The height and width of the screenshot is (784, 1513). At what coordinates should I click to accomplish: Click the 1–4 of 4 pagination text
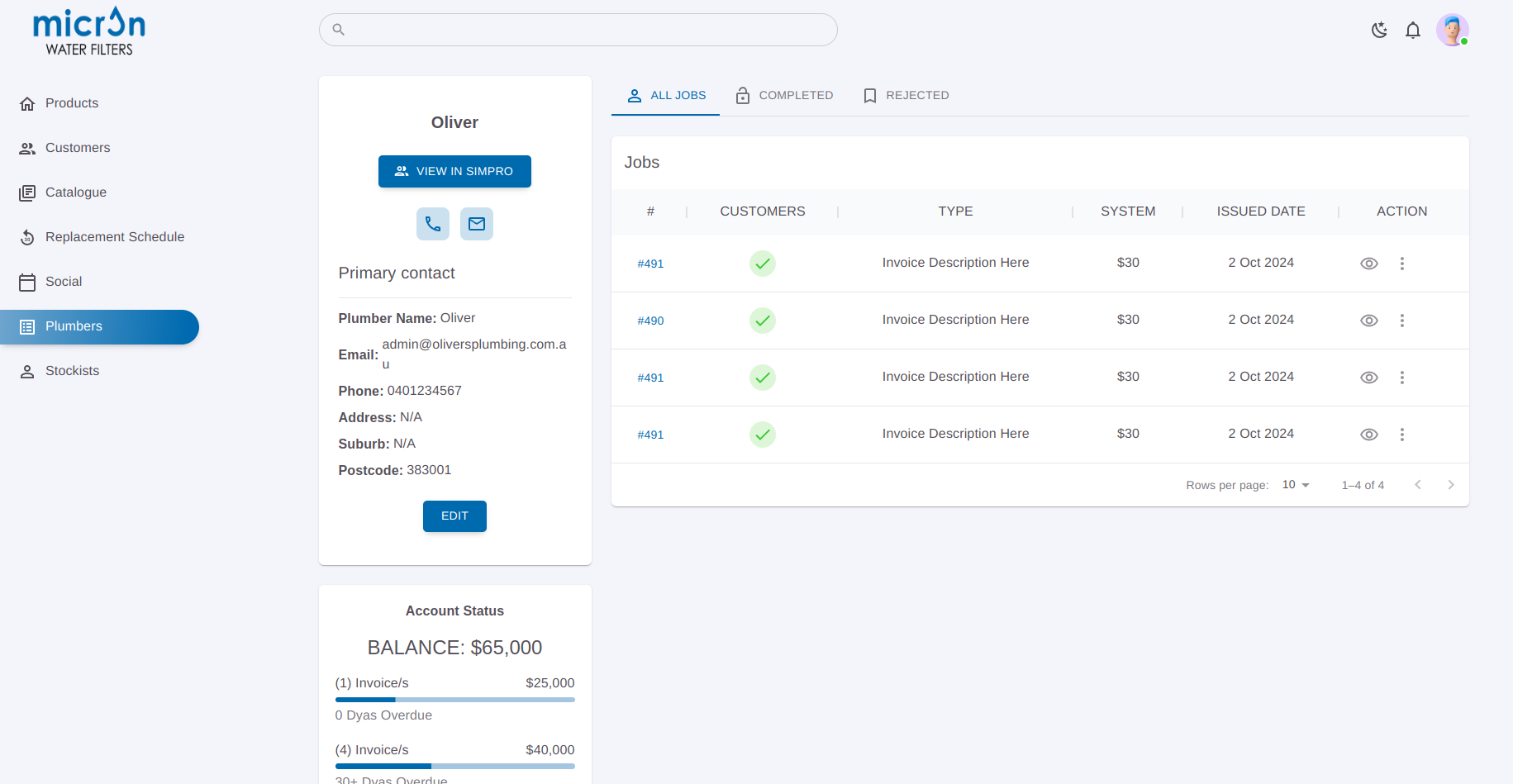pos(1363,485)
